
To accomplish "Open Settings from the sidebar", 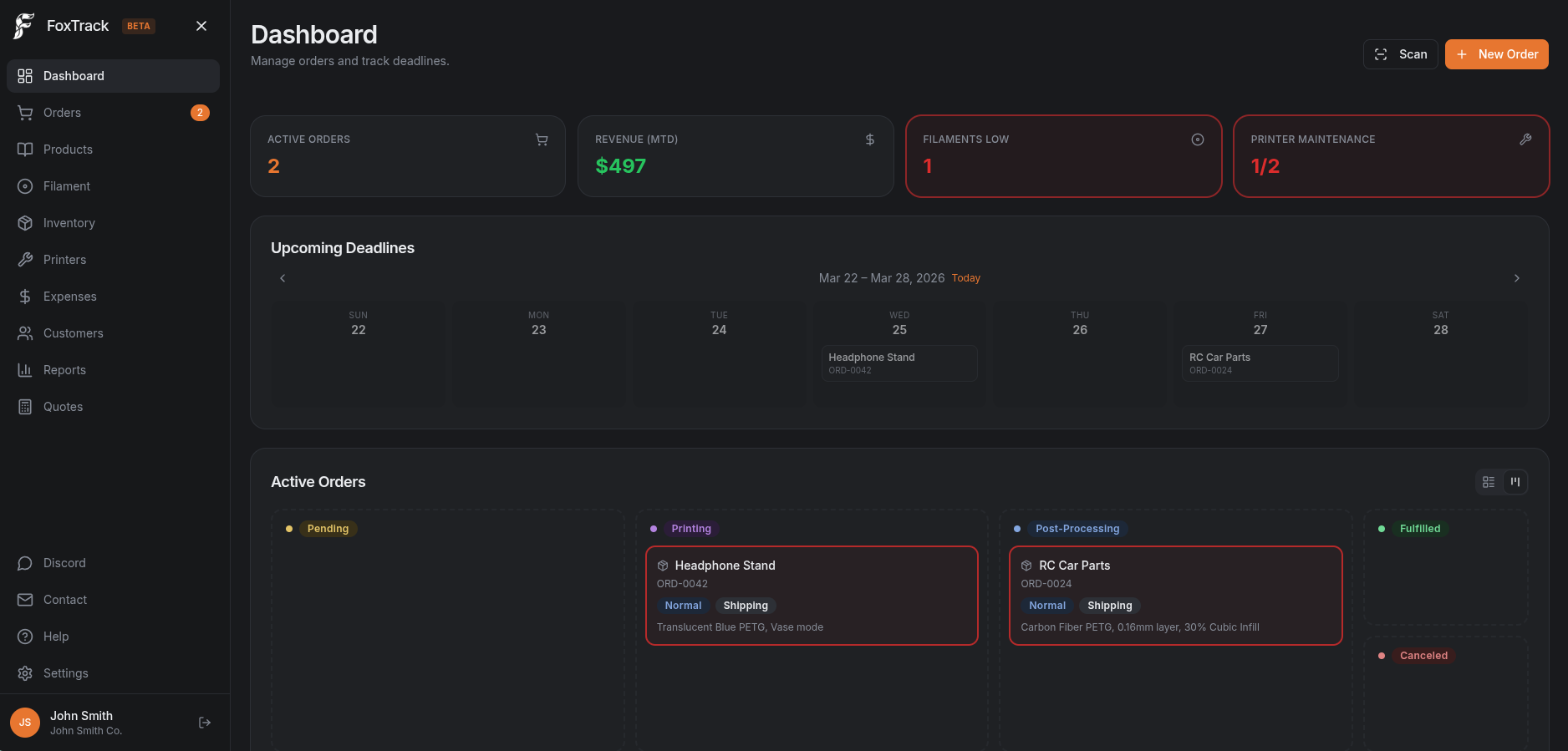I will [x=65, y=673].
